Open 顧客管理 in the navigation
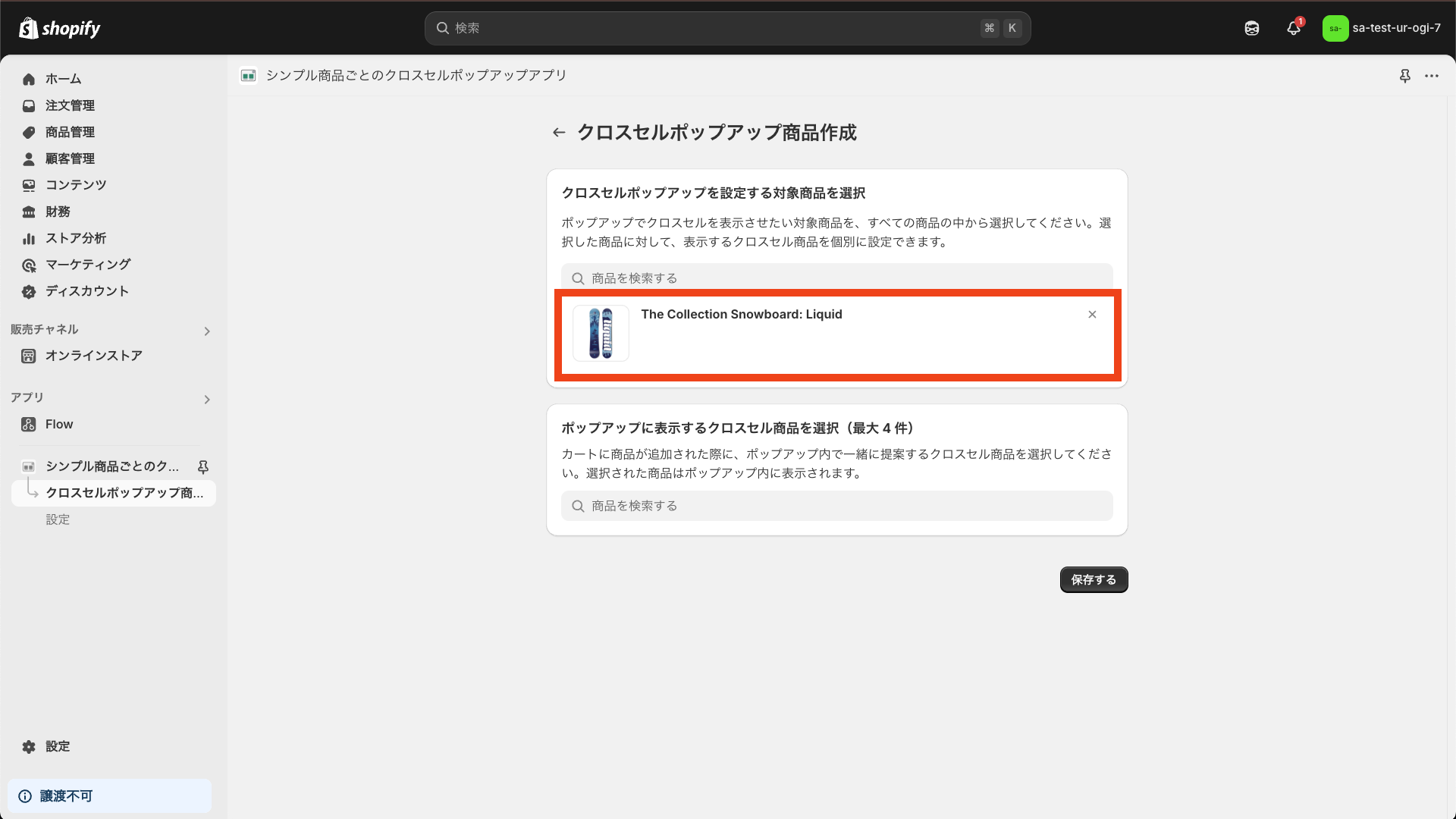This screenshot has height=819, width=1456. point(69,158)
